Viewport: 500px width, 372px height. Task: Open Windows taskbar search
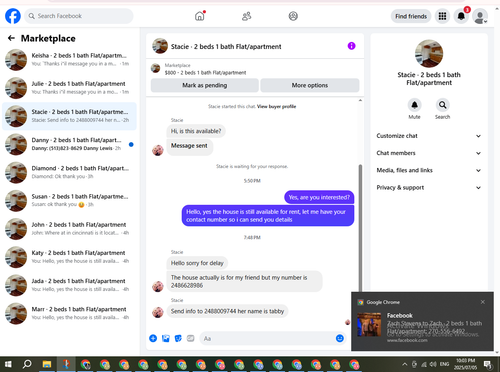[27, 364]
